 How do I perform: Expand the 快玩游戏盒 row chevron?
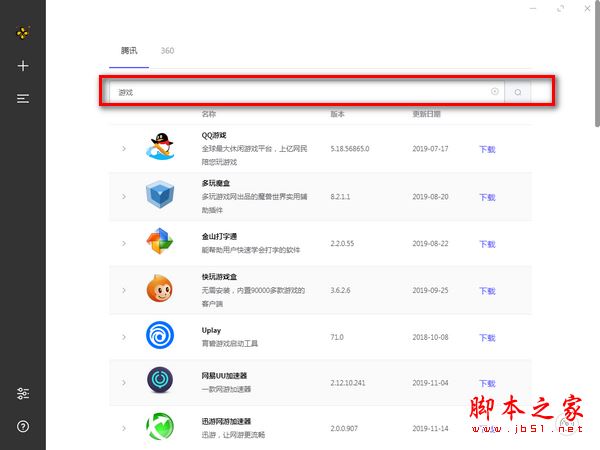[124, 290]
